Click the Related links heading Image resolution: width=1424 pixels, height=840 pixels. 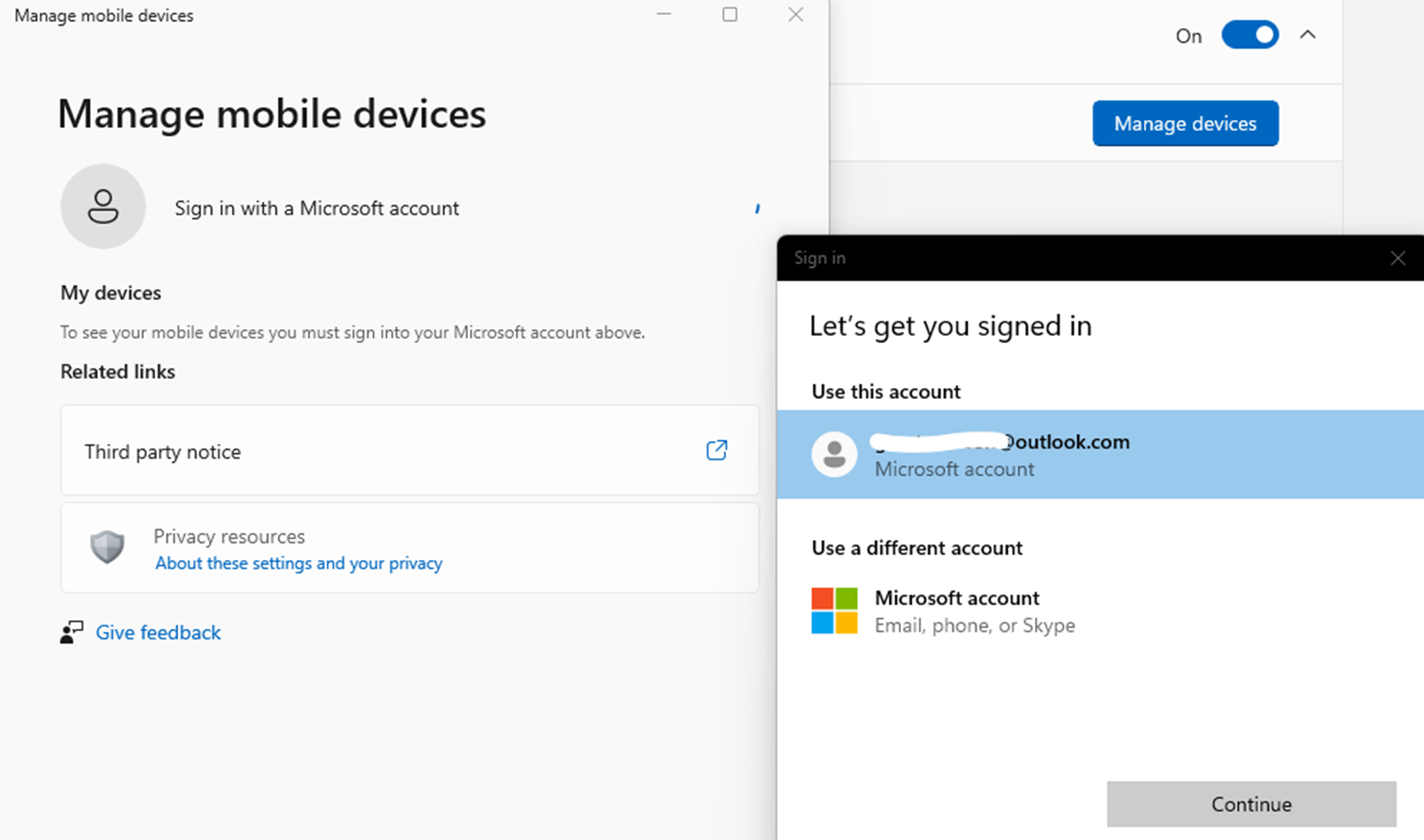pos(117,371)
